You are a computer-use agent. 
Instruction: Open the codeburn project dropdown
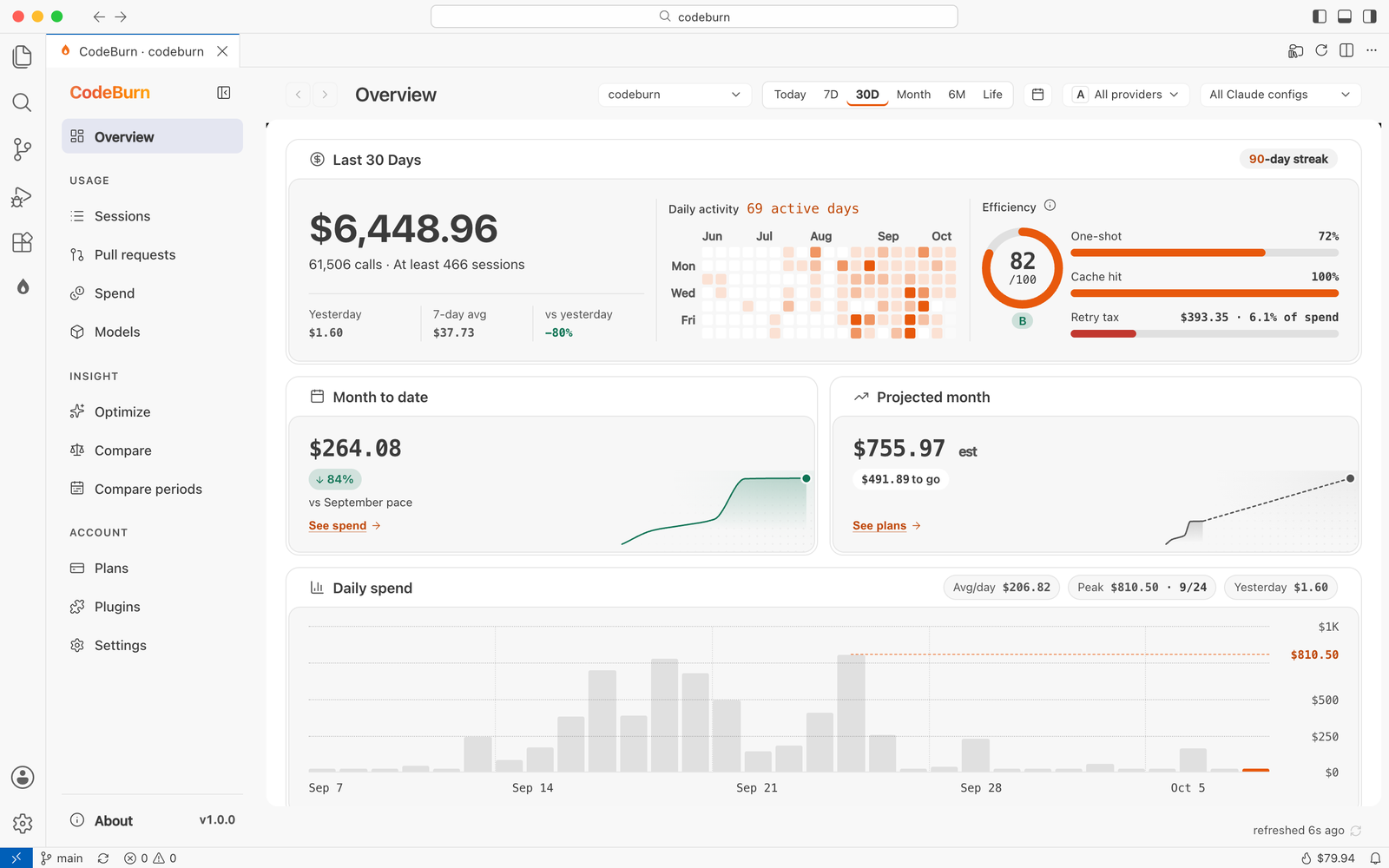(675, 95)
